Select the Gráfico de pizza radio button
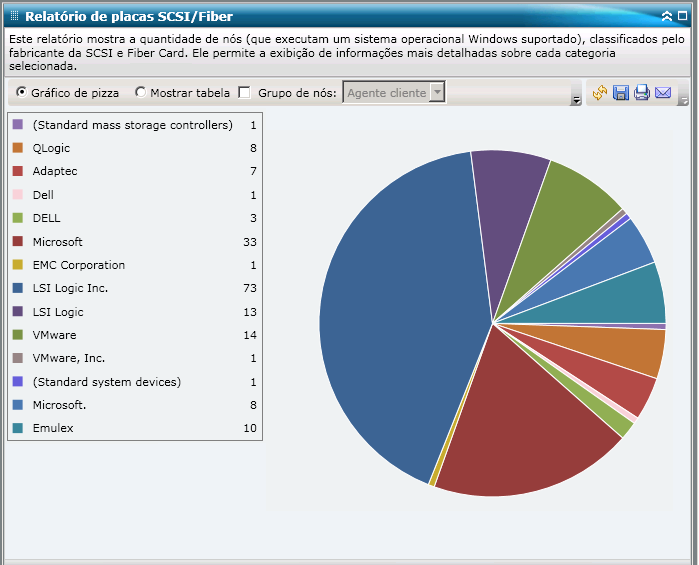The width and height of the screenshot is (699, 565). (21, 92)
